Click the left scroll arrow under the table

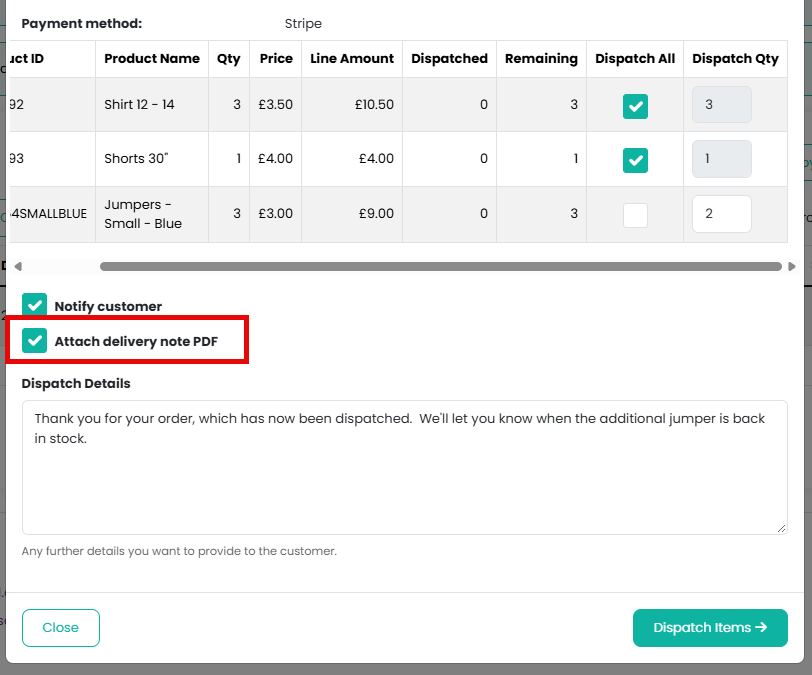click(x=18, y=266)
